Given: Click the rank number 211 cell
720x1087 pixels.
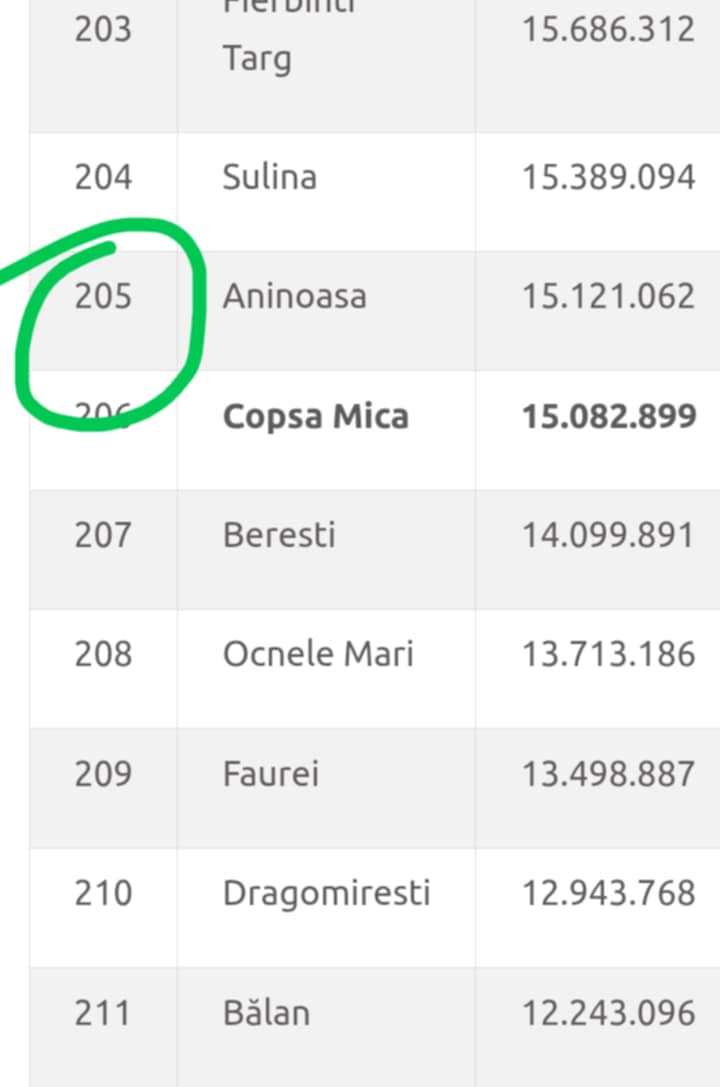Looking at the screenshot, I should point(103,1013).
